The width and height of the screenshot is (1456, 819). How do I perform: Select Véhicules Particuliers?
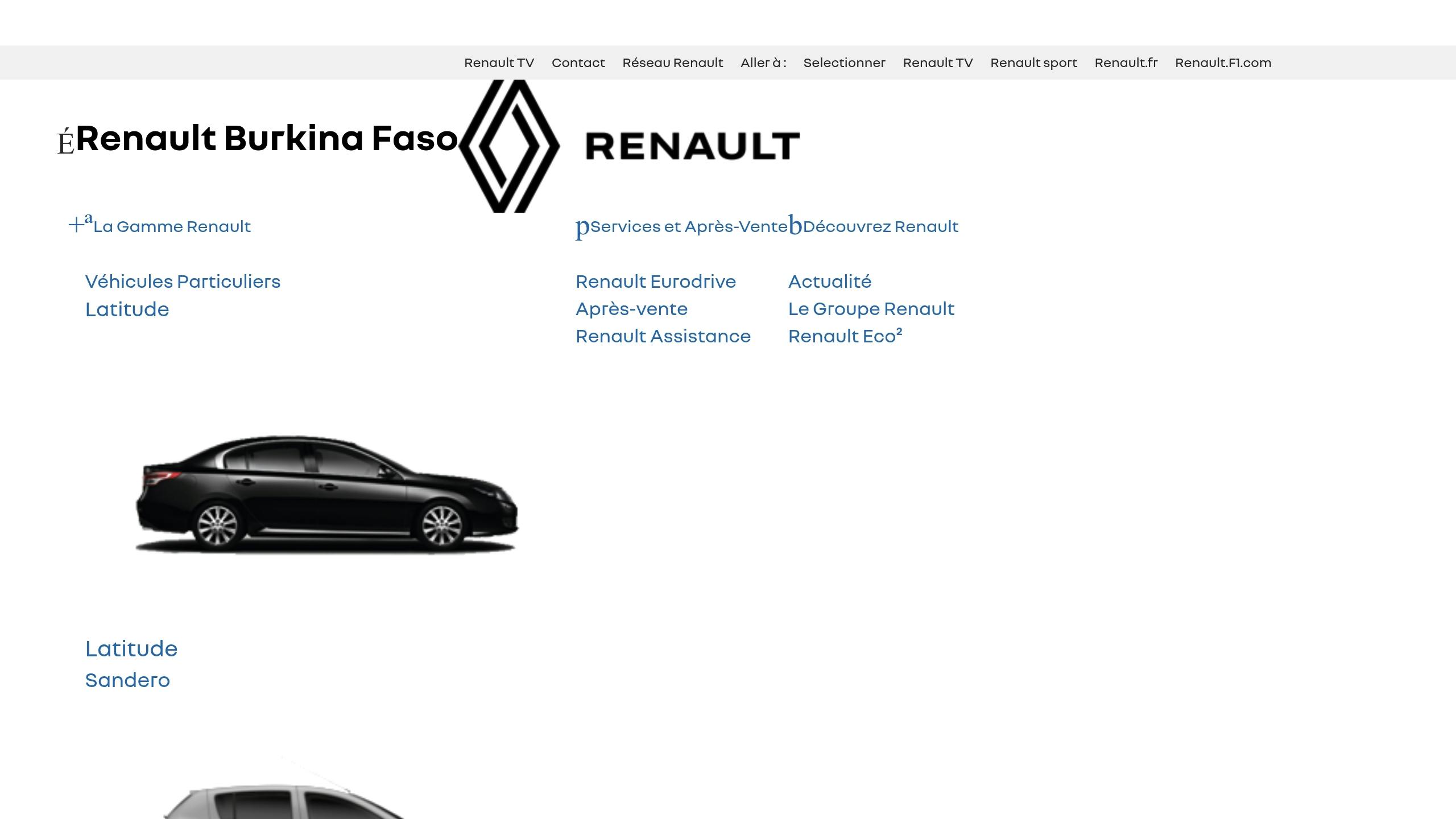point(183,282)
